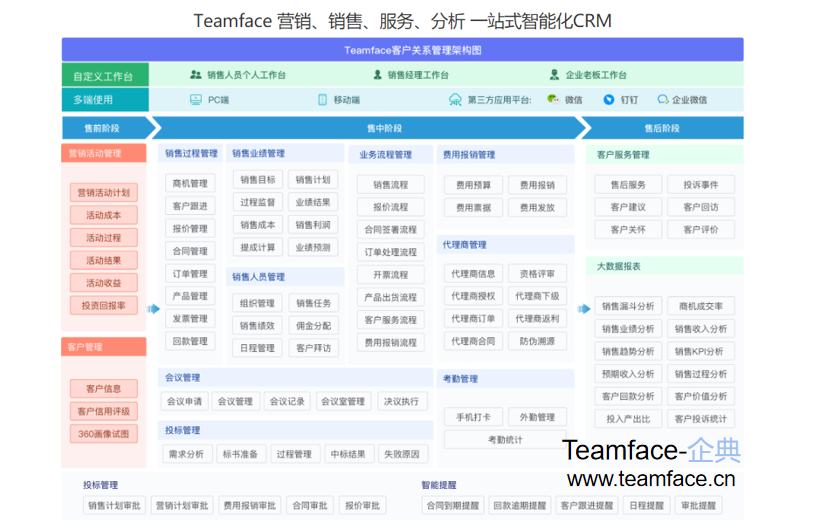Click the 营销活动管理 header

(104, 153)
